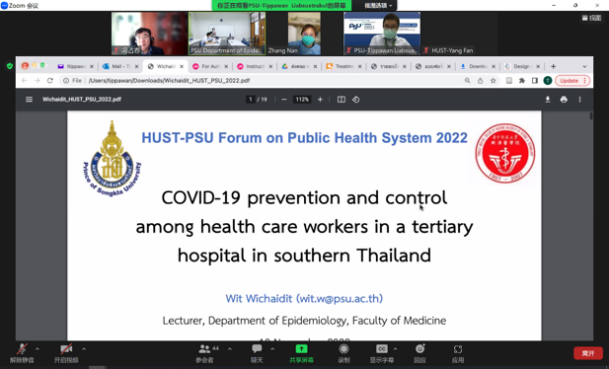
Task: Turn on the camera video button
Action: (66, 353)
